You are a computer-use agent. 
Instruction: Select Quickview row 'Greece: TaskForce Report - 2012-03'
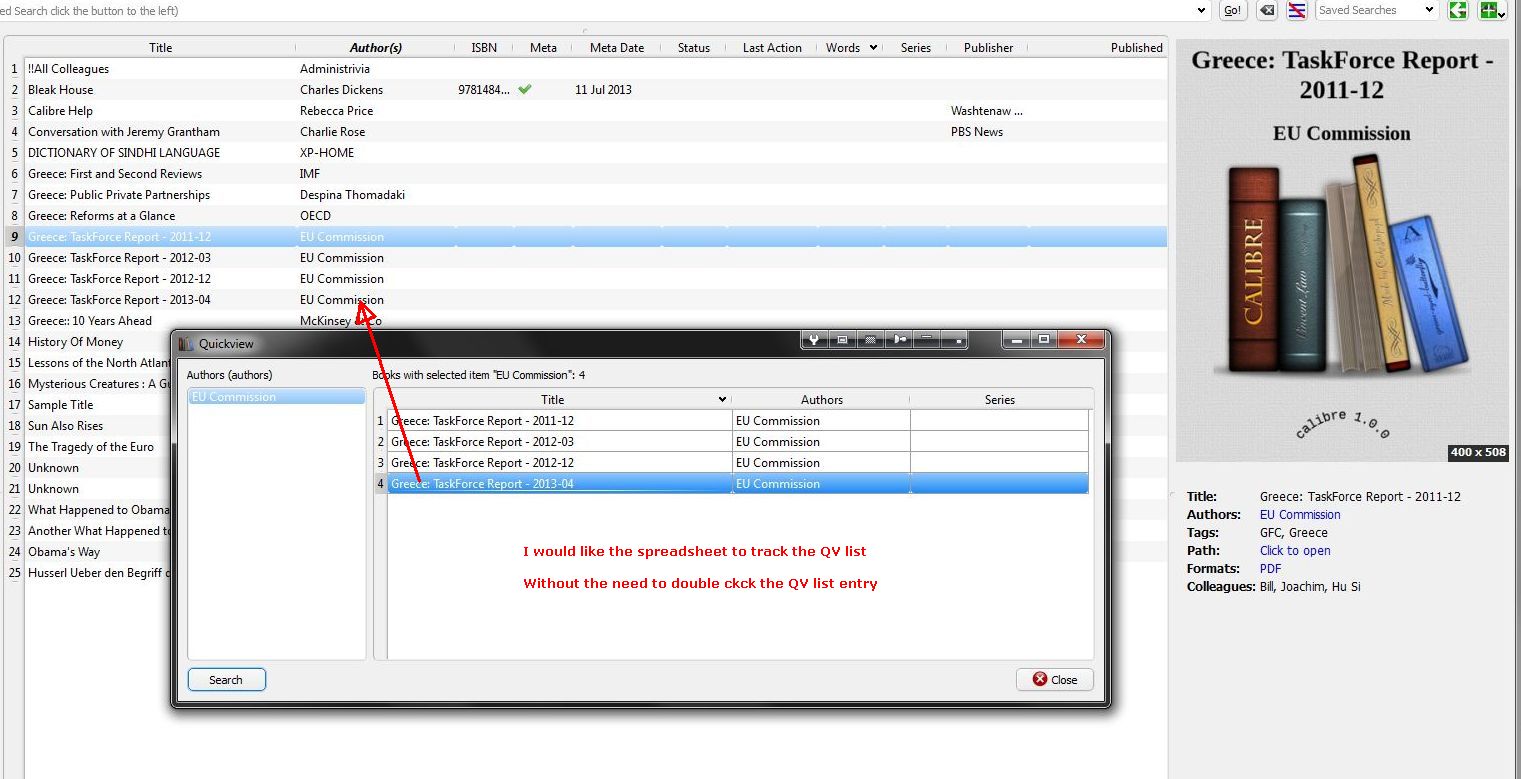[738, 442]
